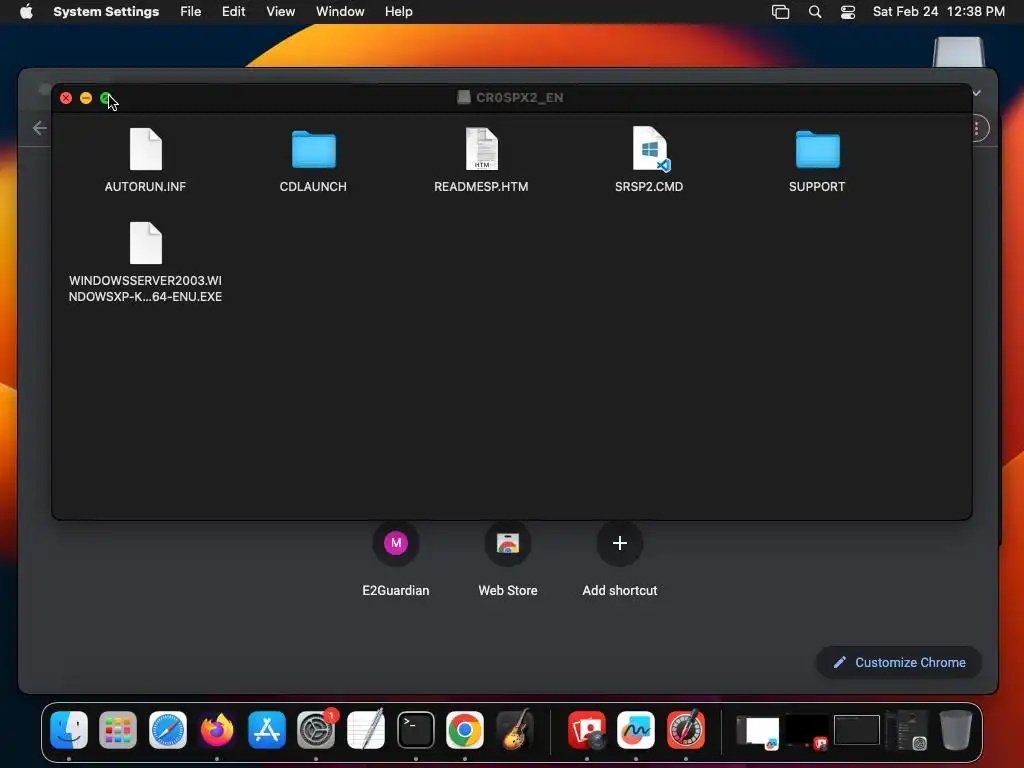Image resolution: width=1024 pixels, height=768 pixels.
Task: Switch to Google Chrome in the Dock
Action: click(465, 729)
